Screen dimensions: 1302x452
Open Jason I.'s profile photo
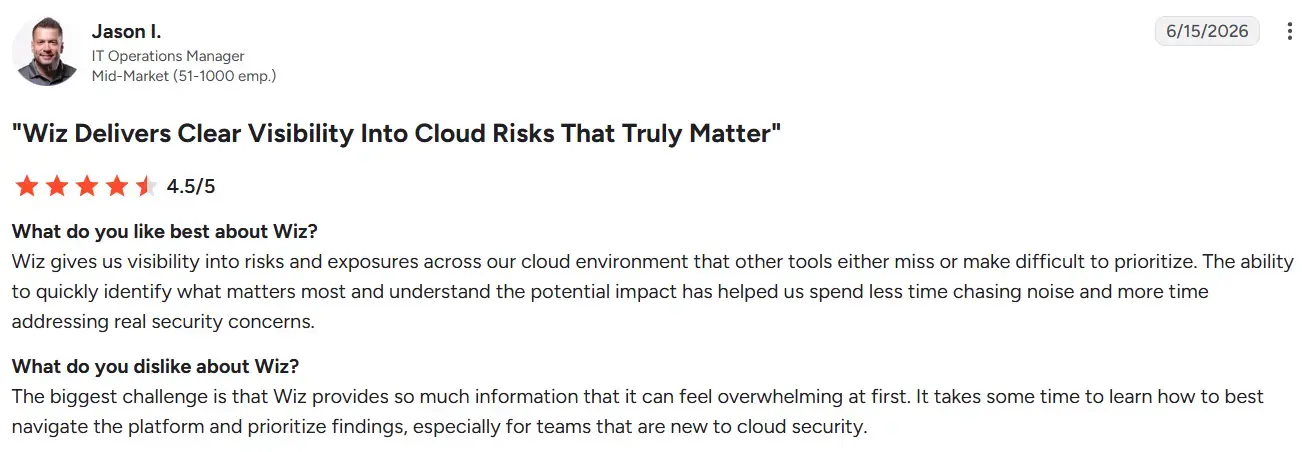click(46, 51)
